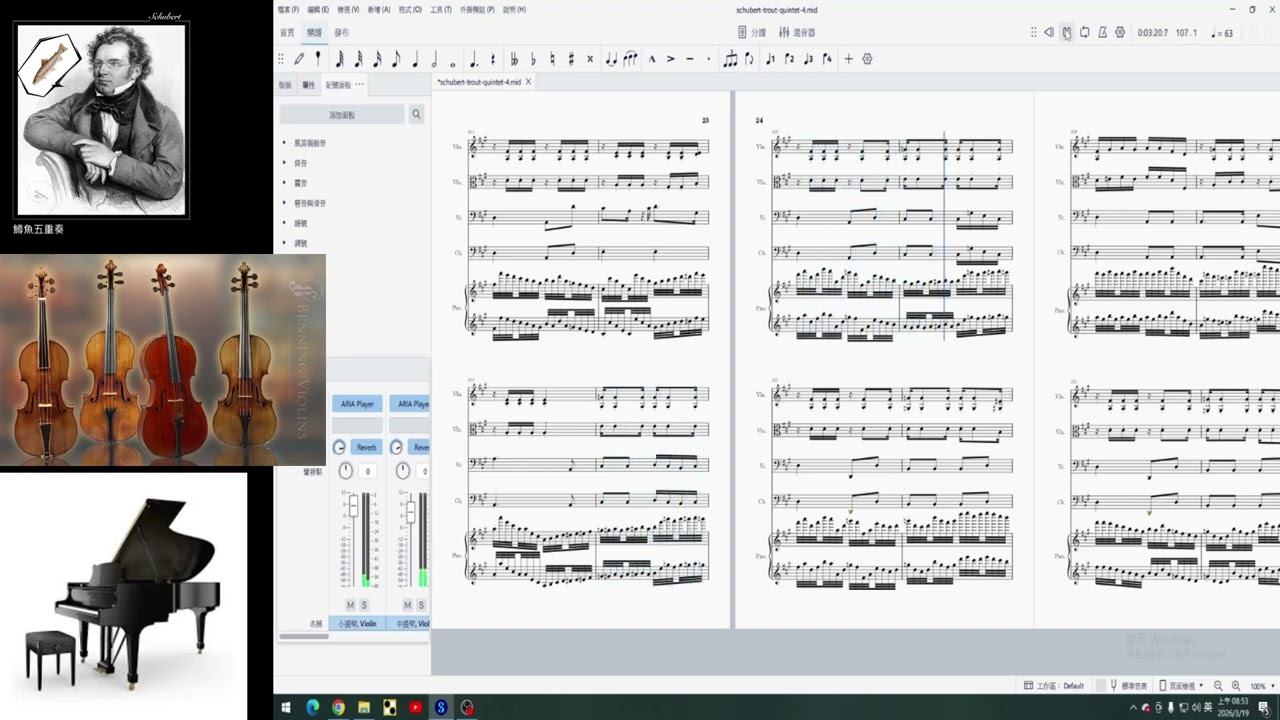Mute the Violin mixer channel
The image size is (1280, 720).
click(350, 605)
